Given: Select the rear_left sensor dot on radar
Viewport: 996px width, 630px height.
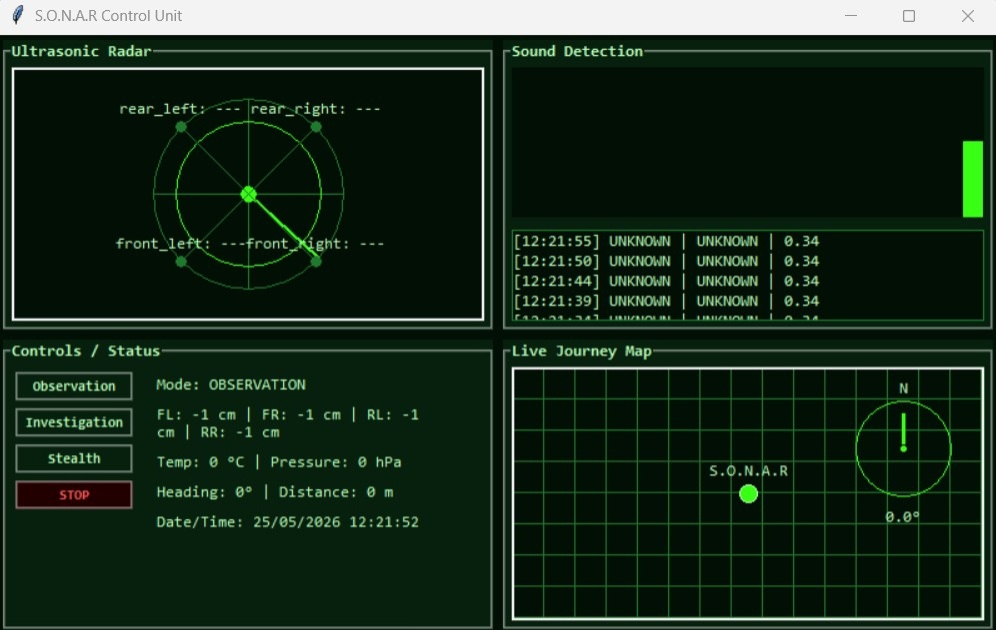Looking at the screenshot, I should click(181, 127).
